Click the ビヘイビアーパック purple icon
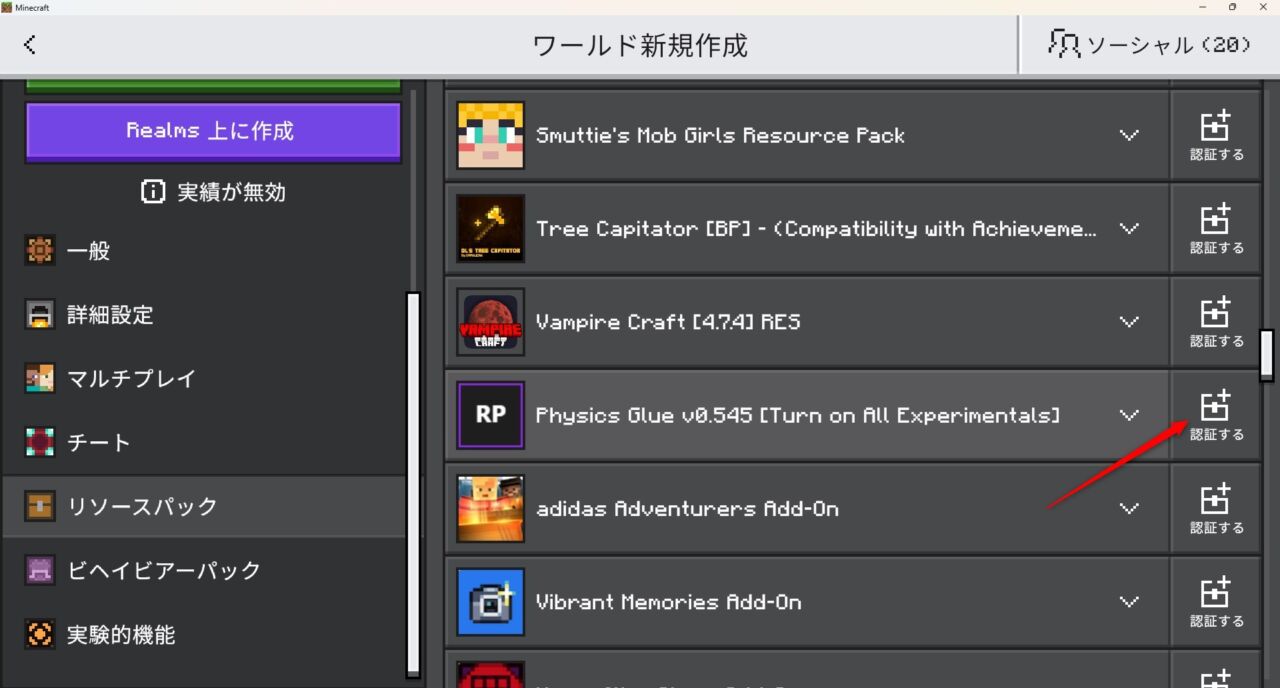The image size is (1280, 688). pos(40,571)
